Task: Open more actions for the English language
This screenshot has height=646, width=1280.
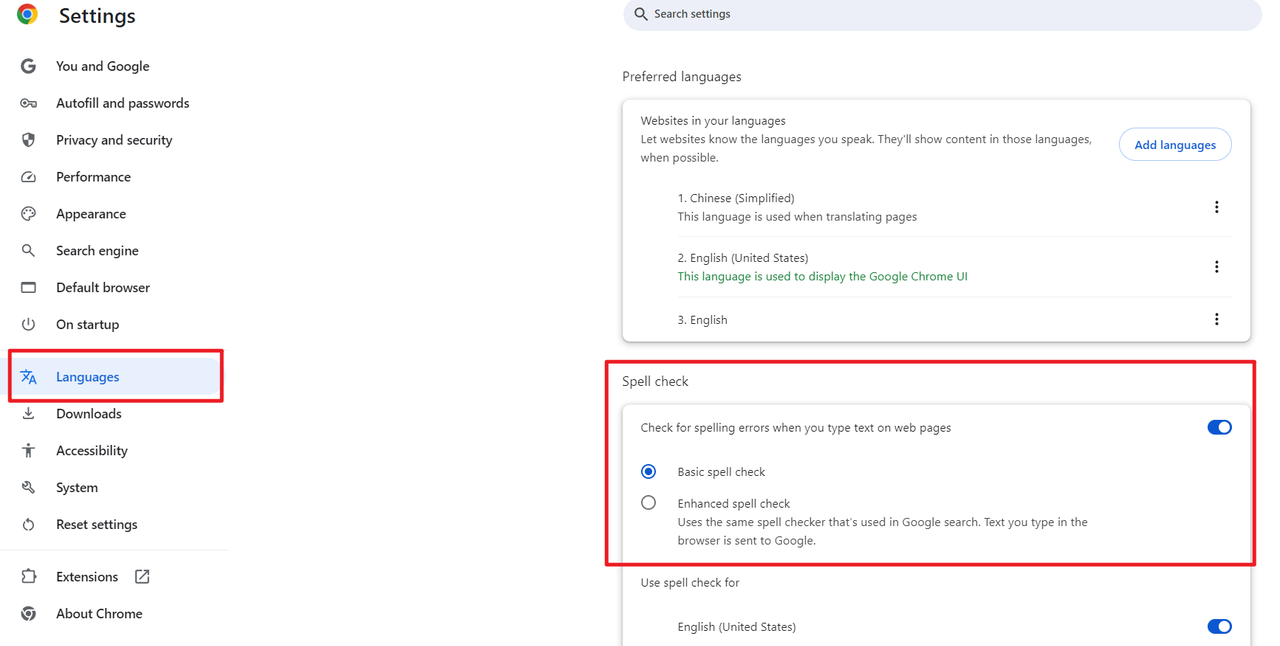Action: 1216,320
